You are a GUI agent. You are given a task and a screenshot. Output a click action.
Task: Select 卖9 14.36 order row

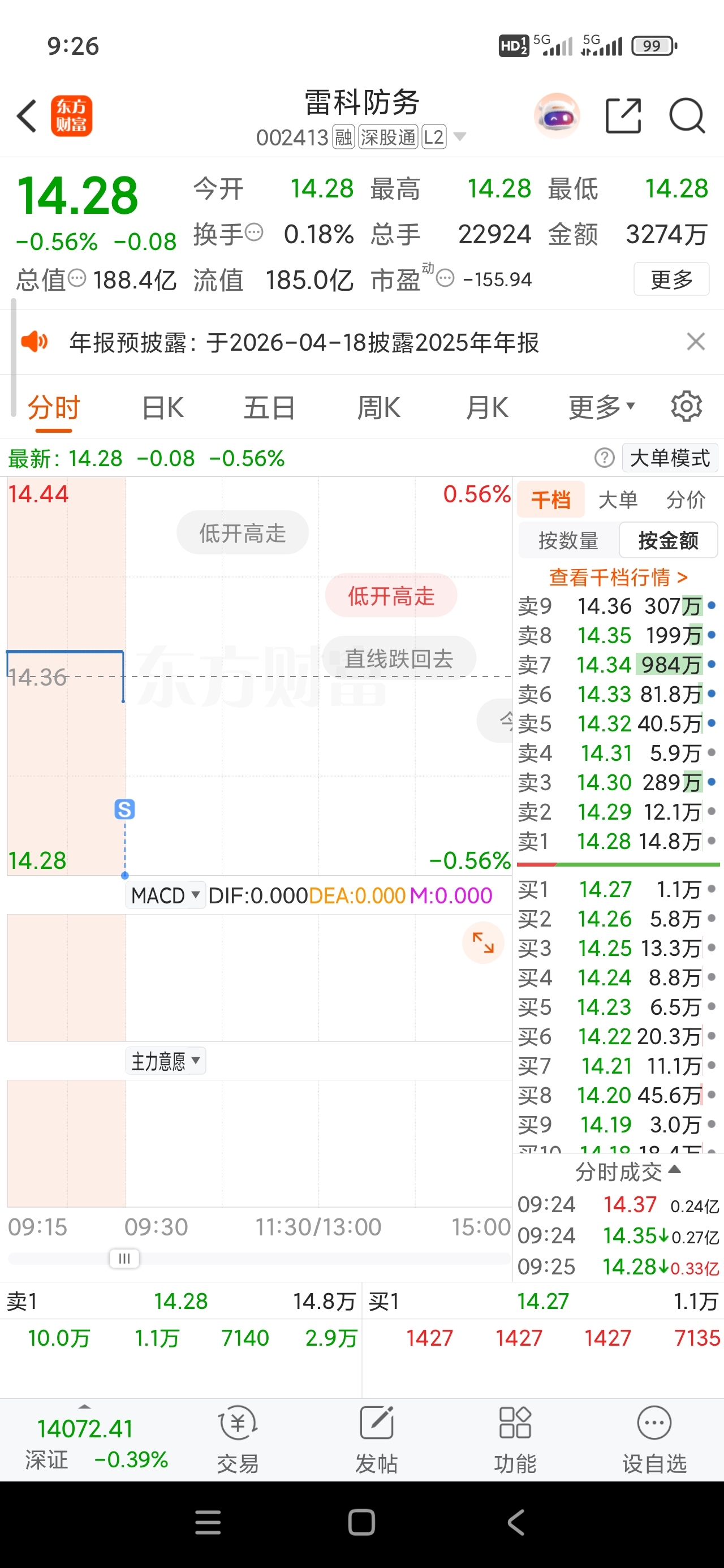618,606
